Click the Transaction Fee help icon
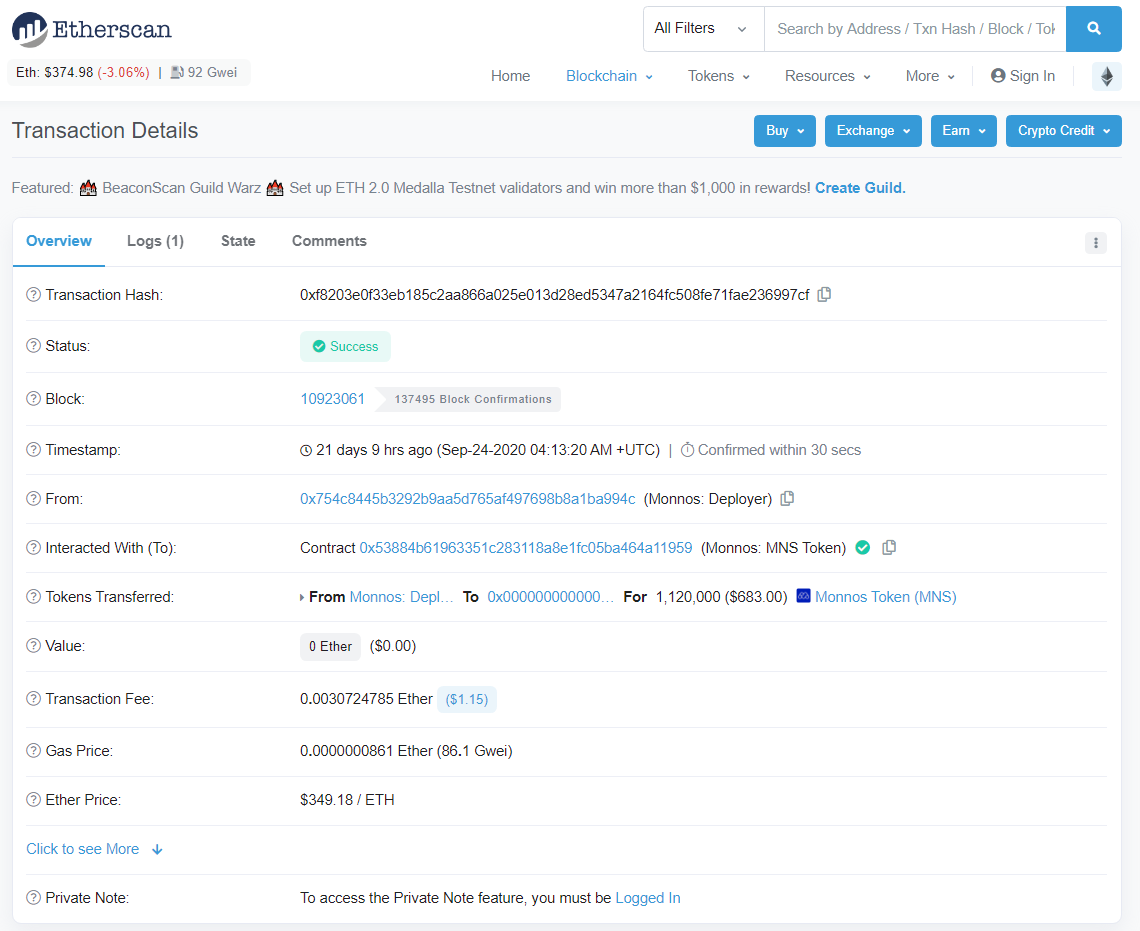 33,698
